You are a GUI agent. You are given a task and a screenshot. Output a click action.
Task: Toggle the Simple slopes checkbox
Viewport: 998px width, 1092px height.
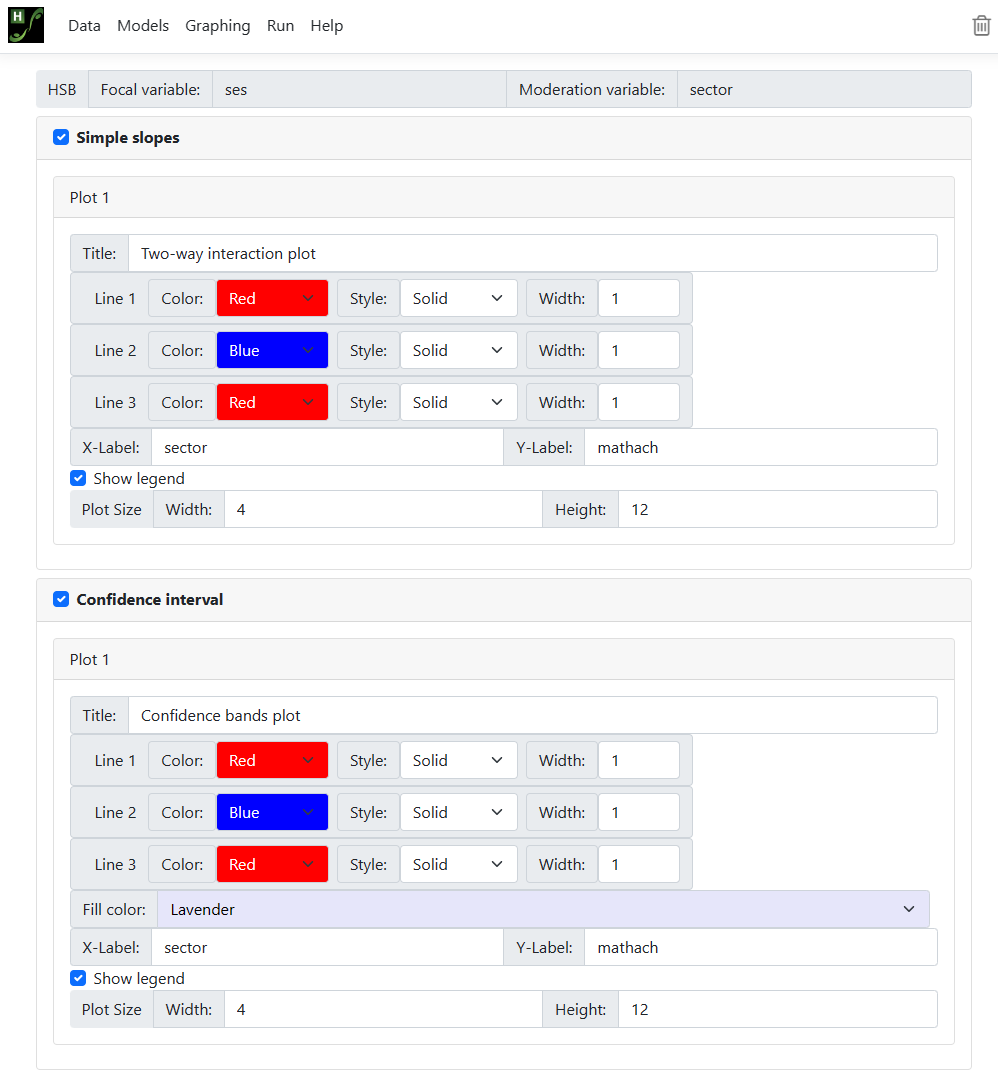tap(61, 138)
